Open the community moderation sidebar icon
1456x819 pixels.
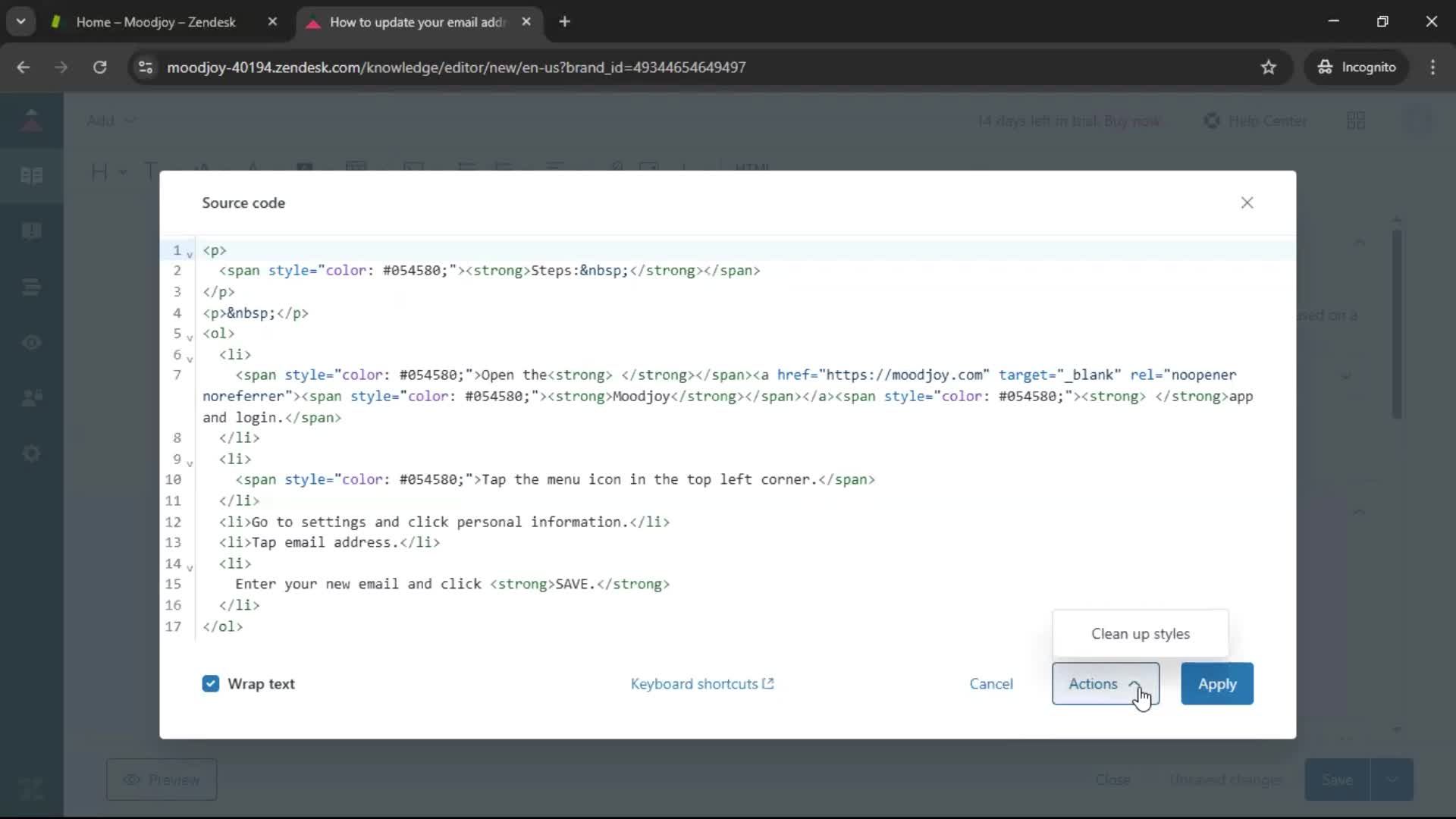click(x=31, y=231)
